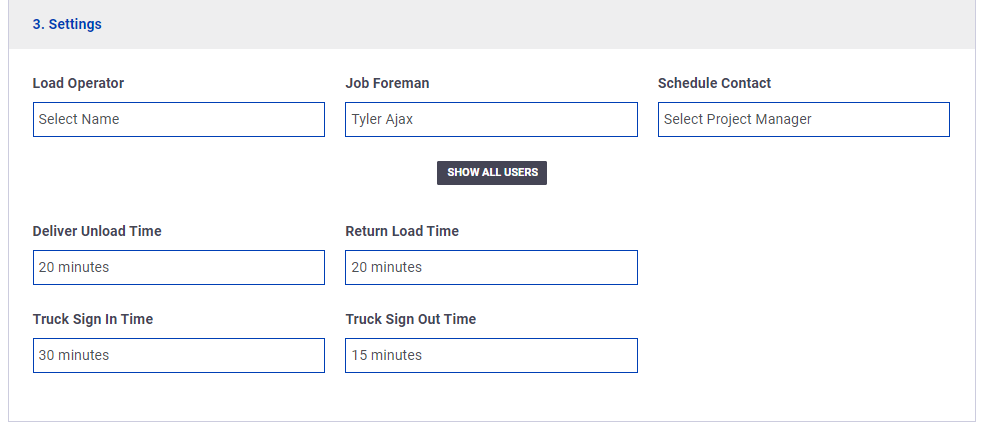Select the Deliver Unload Time field
Screen dimensions: 986x435
click(x=179, y=267)
